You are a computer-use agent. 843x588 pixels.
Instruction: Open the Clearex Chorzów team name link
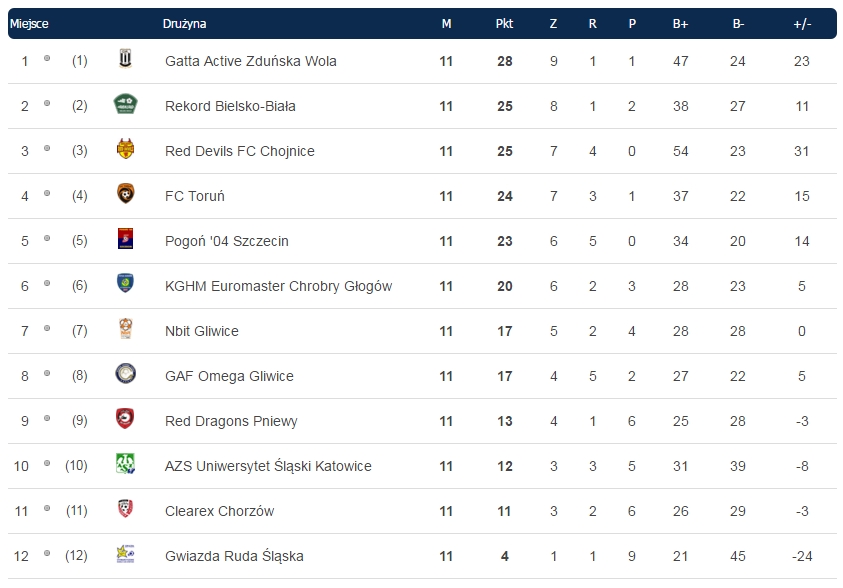219,511
